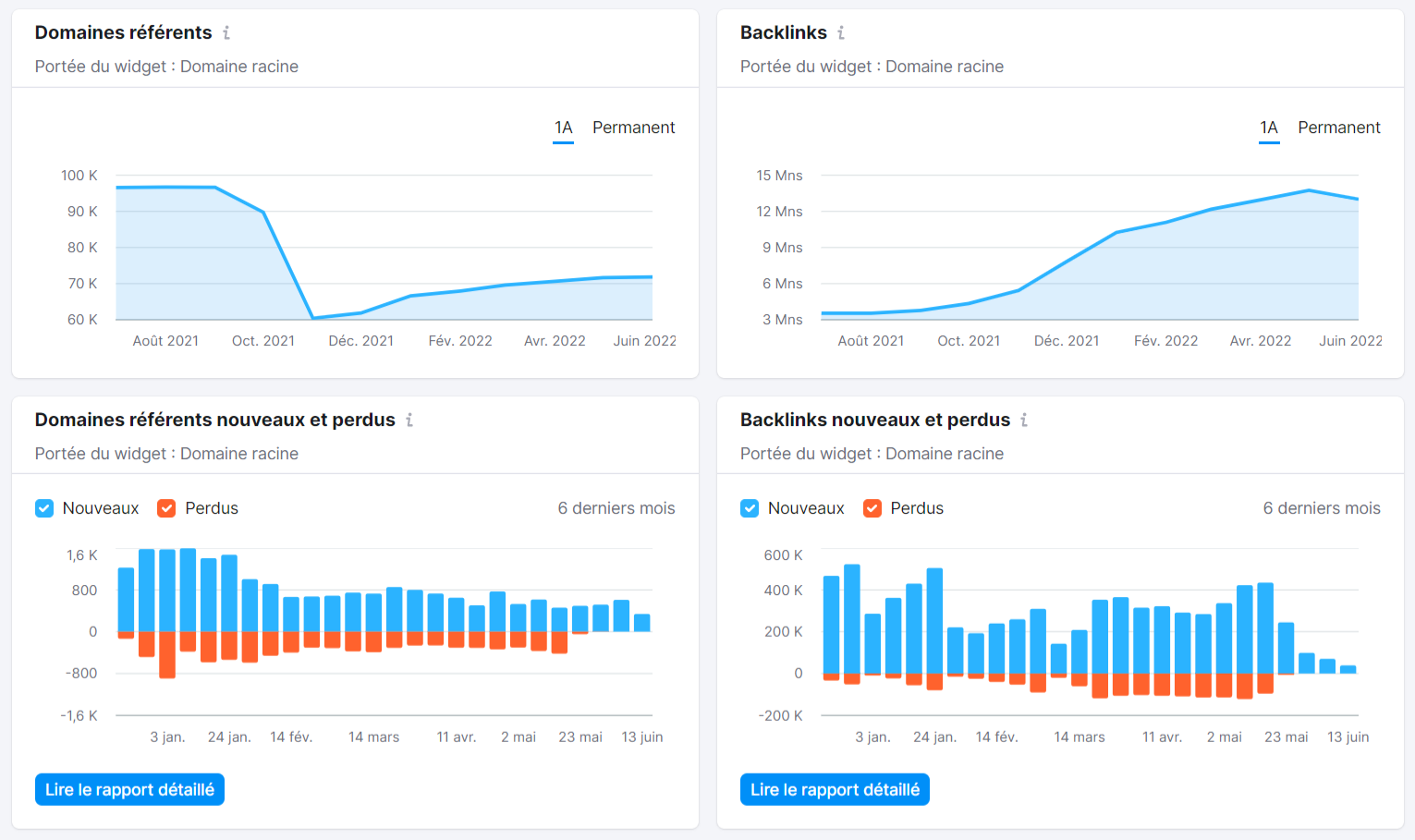Open the info tooltip for Domaines référents
The height and width of the screenshot is (840, 1415).
(x=226, y=32)
